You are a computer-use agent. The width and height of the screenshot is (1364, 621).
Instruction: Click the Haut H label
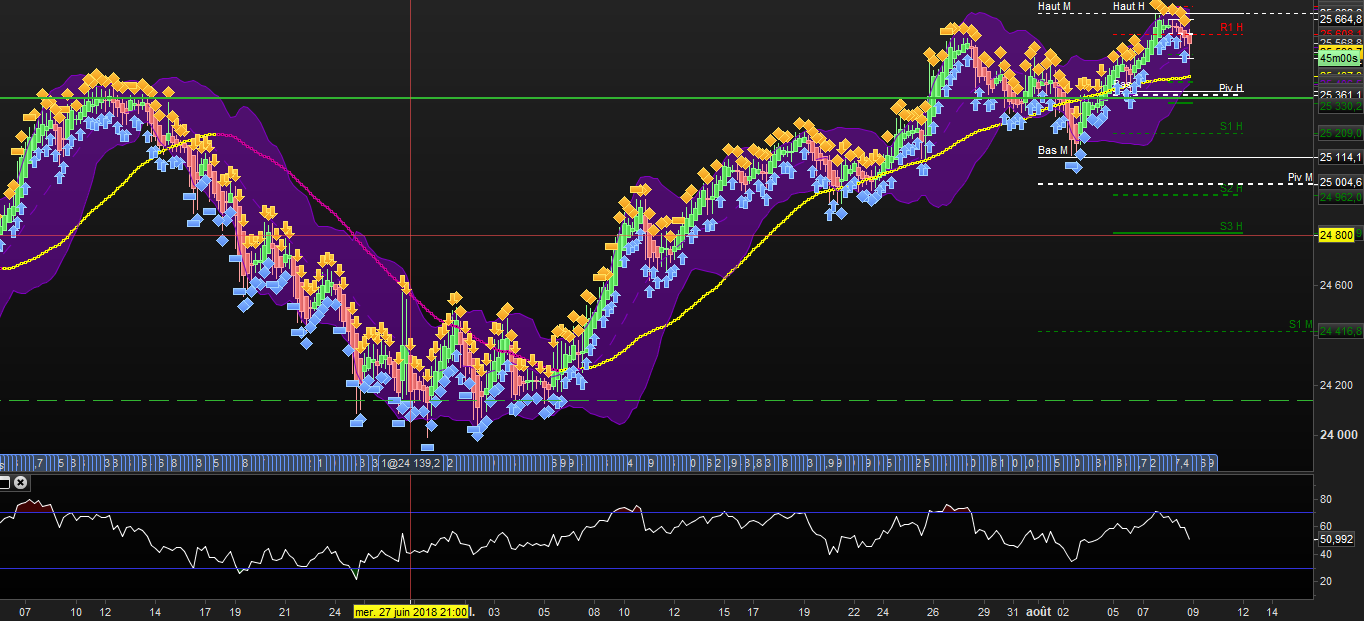1129,7
